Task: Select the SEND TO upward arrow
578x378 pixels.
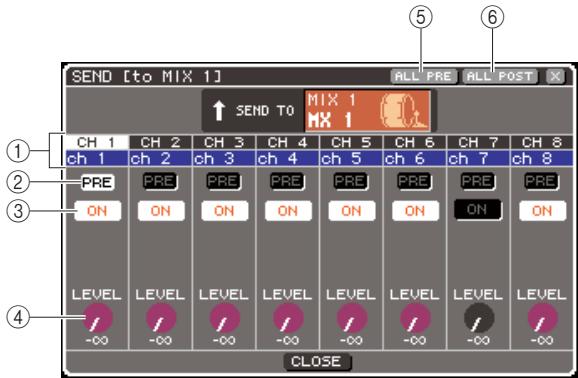Action: (x=219, y=111)
